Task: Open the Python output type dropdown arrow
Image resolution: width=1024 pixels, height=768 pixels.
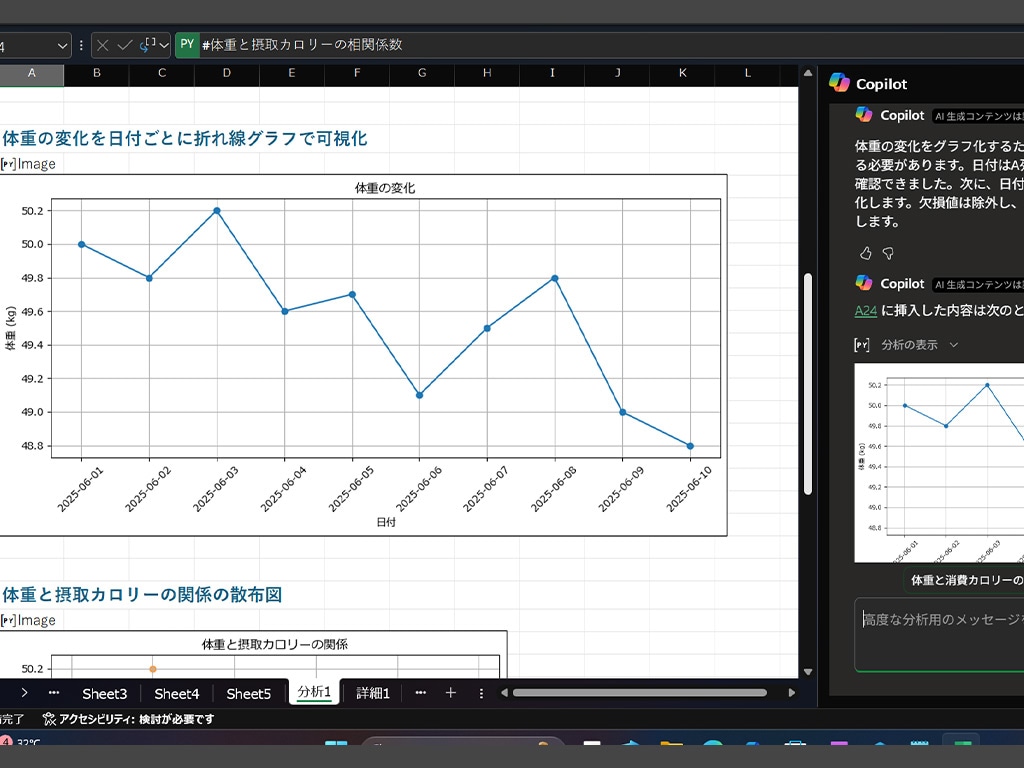Action: (x=164, y=45)
